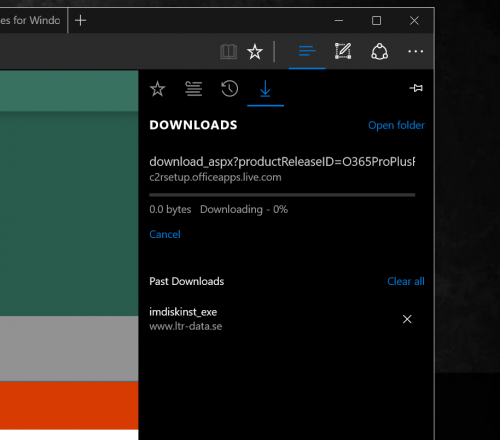Toggle the Hub icon in the toolbar
The image size is (500, 440).
pos(307,51)
